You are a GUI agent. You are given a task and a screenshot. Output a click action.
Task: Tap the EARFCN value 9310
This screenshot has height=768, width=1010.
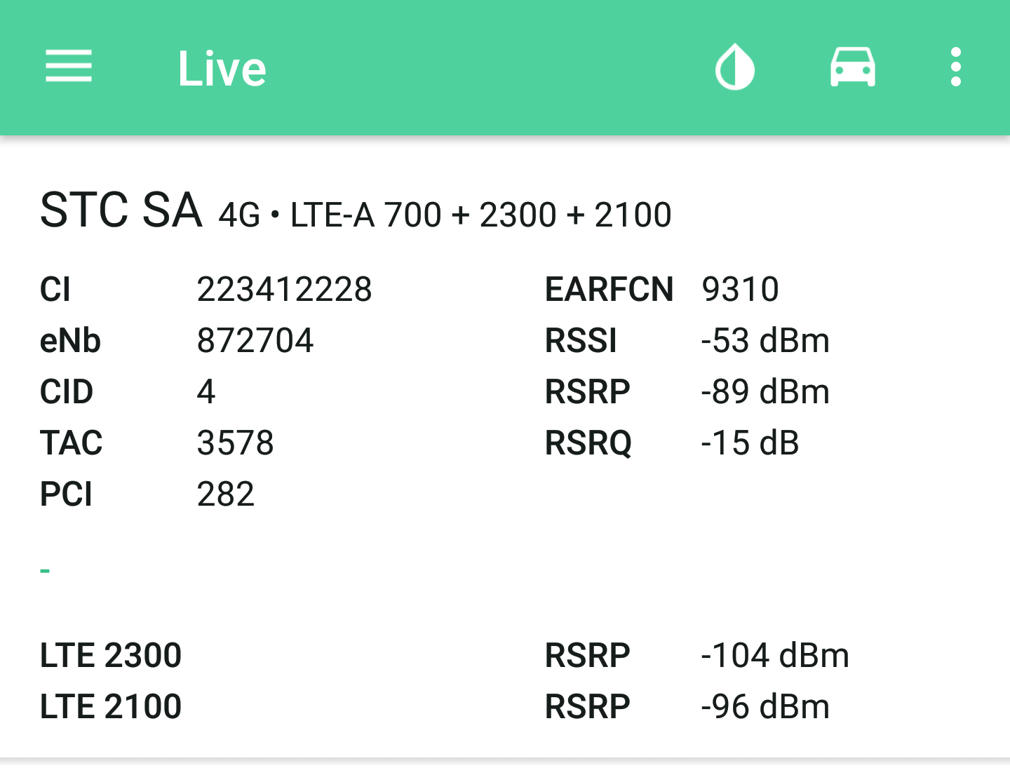tap(740, 289)
